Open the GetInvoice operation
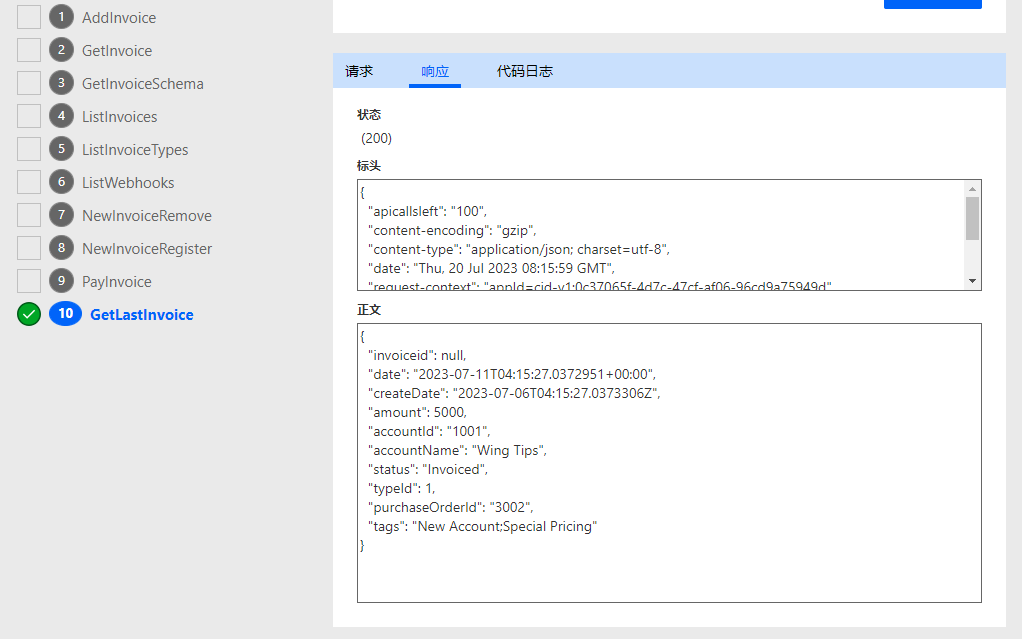The image size is (1022, 639). pos(117,51)
